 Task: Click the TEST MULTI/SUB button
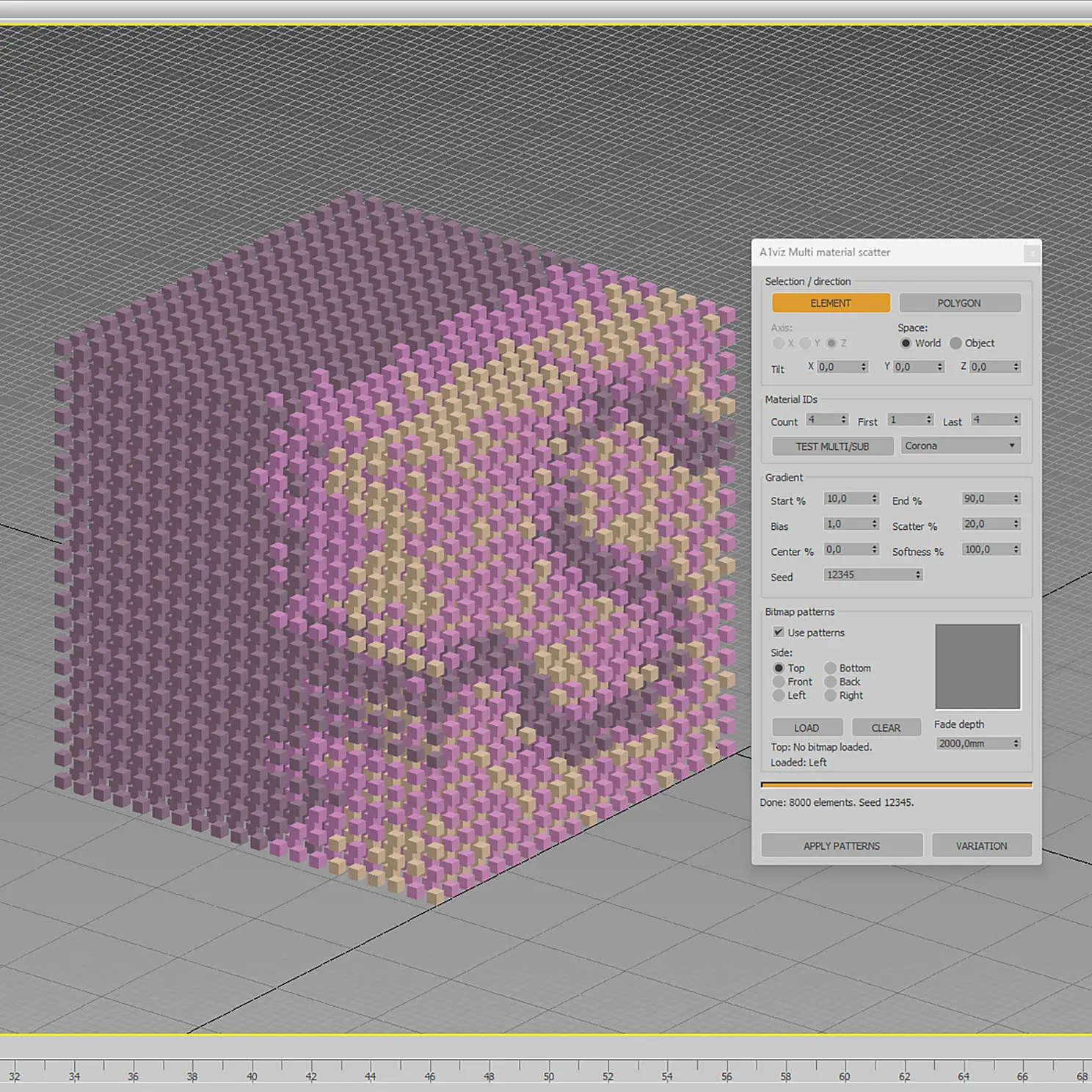(x=832, y=446)
